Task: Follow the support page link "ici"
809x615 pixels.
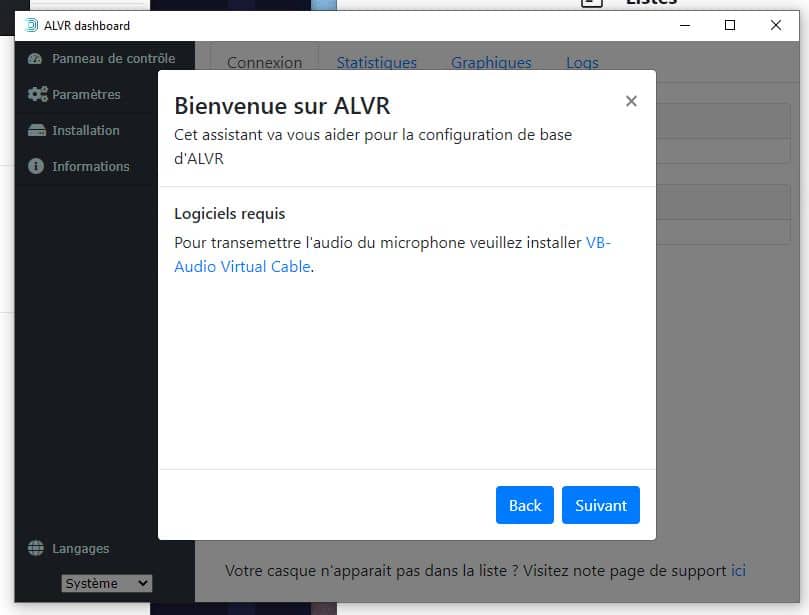Action: (x=738, y=571)
